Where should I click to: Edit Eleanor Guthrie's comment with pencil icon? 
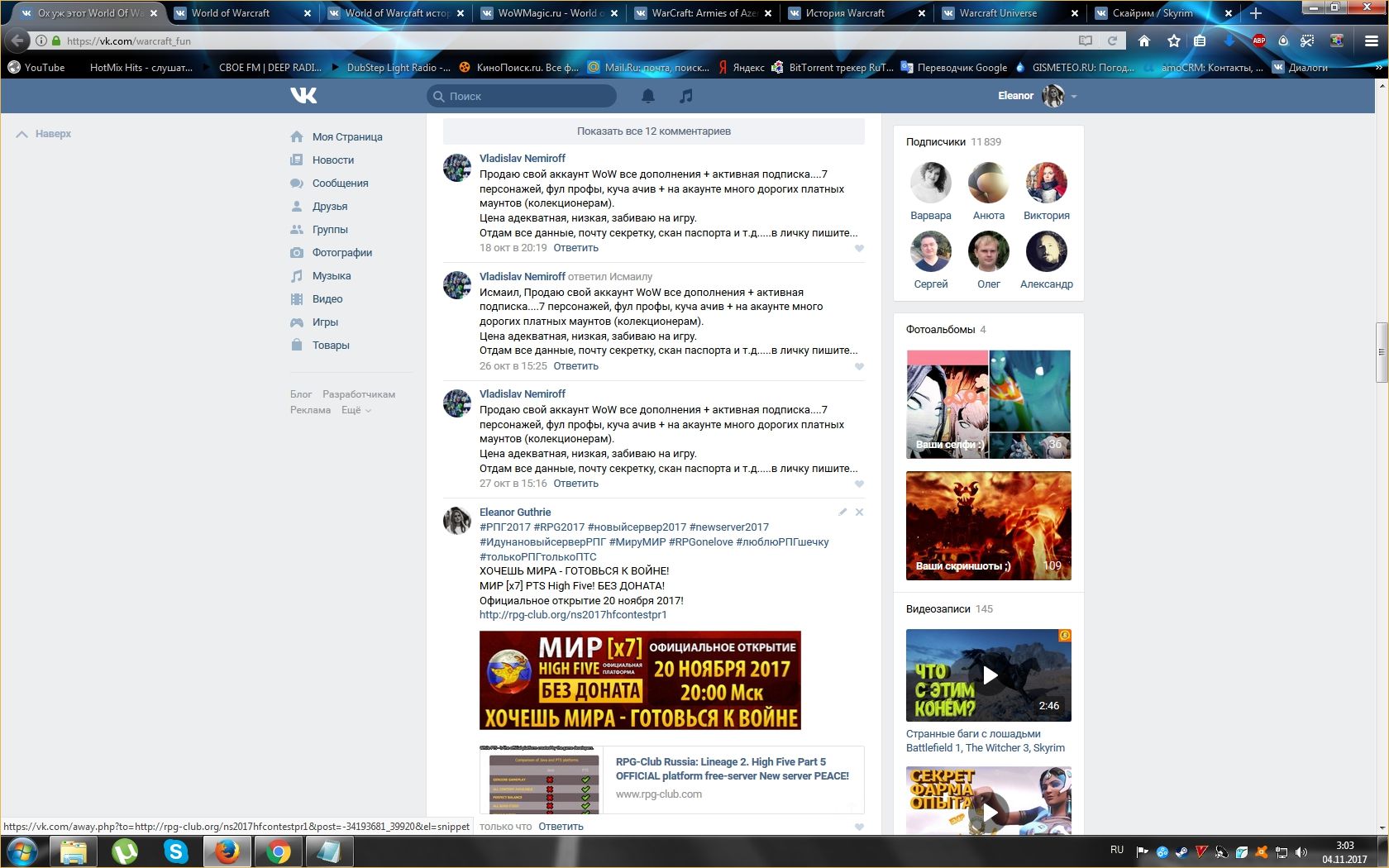tap(842, 512)
